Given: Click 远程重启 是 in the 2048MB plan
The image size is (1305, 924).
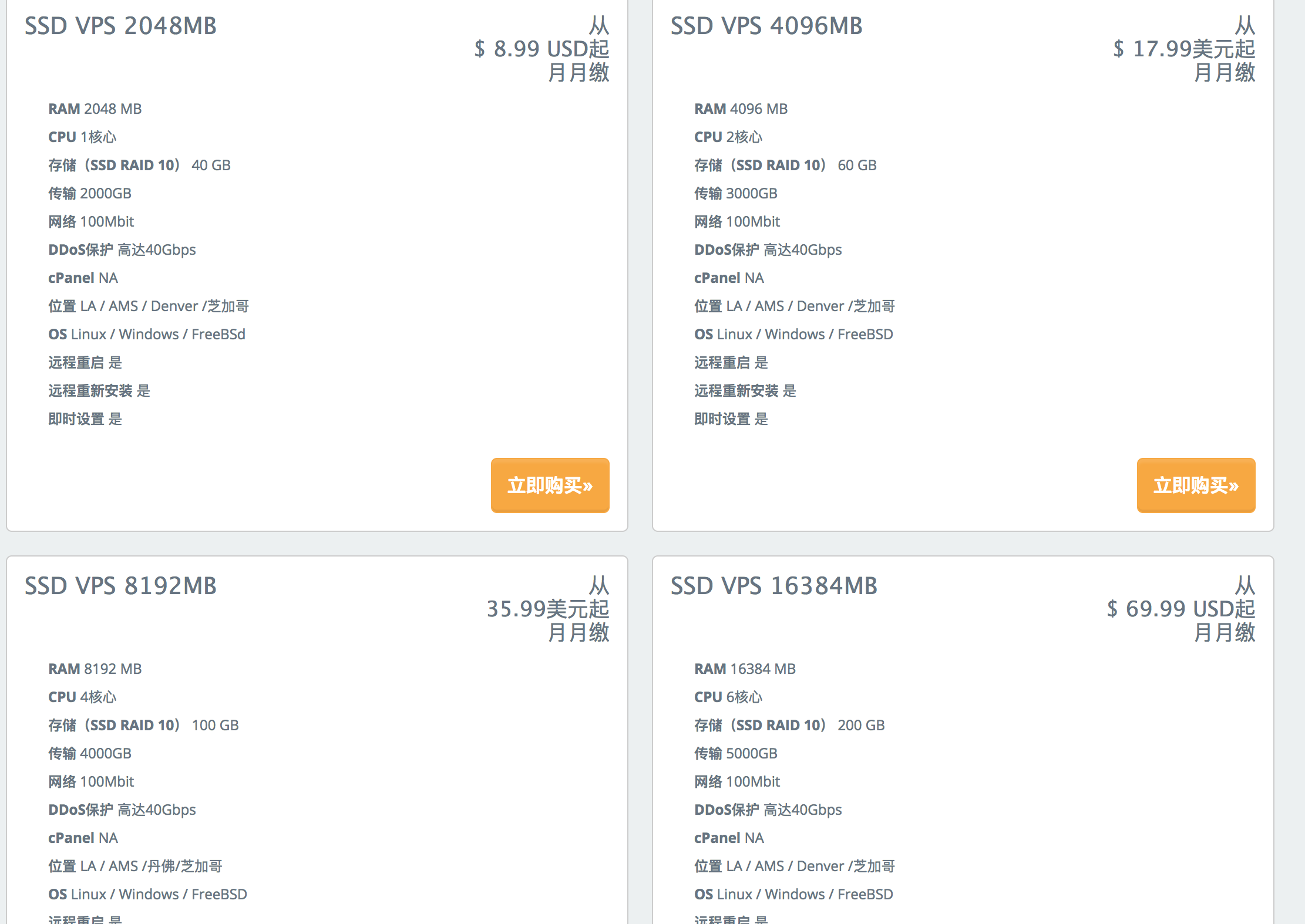Looking at the screenshot, I should (85, 362).
